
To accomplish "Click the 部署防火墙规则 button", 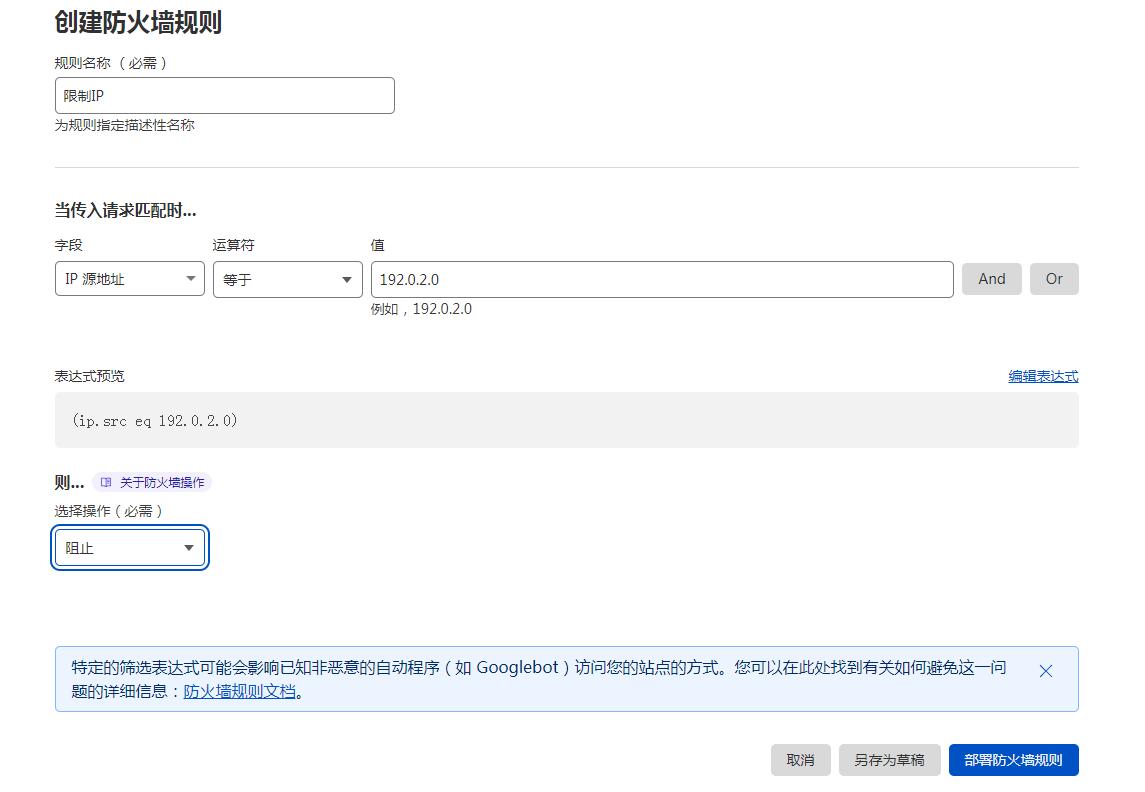I will pos(1013,760).
